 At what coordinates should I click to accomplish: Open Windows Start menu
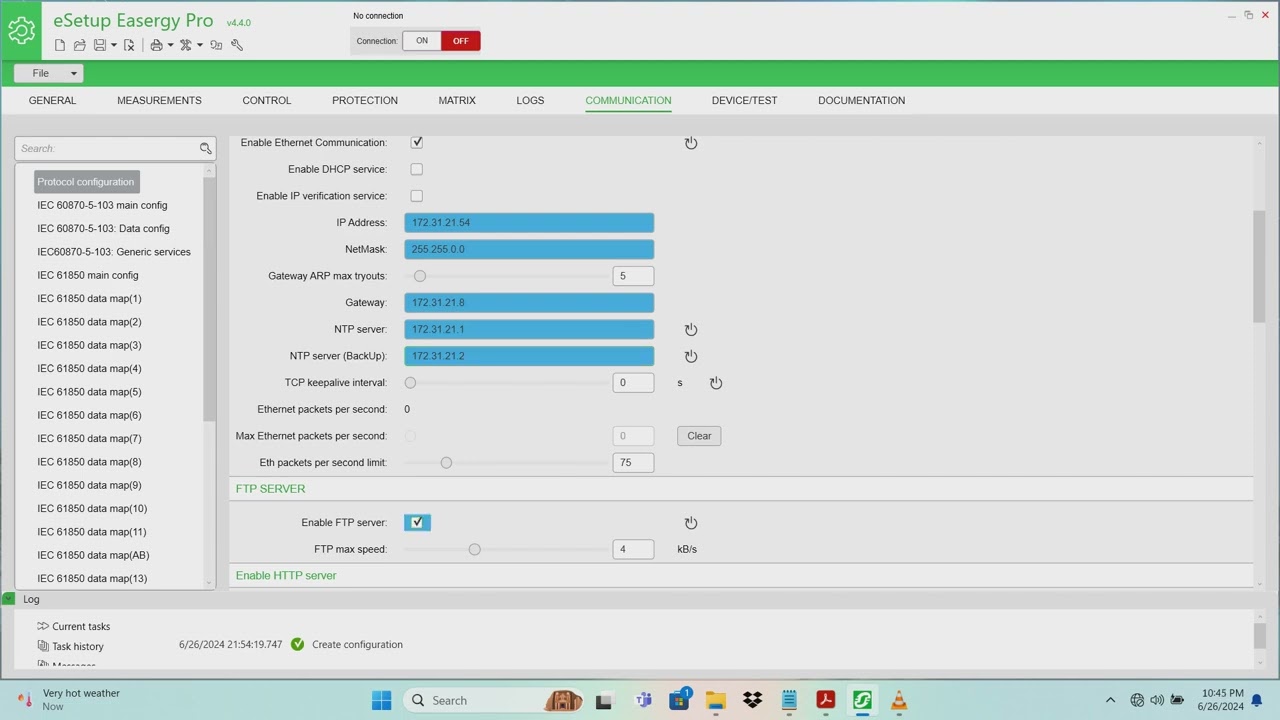pos(382,701)
